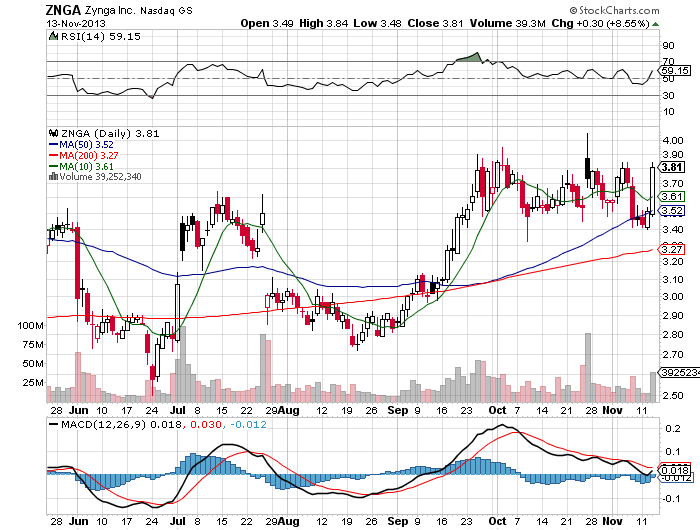
Task: Click the Low 3.48 value in the header
Action: (x=377, y=23)
